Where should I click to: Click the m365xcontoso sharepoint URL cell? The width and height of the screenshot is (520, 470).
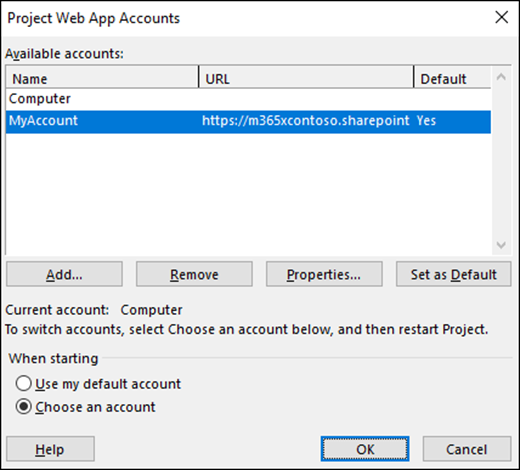(x=305, y=121)
